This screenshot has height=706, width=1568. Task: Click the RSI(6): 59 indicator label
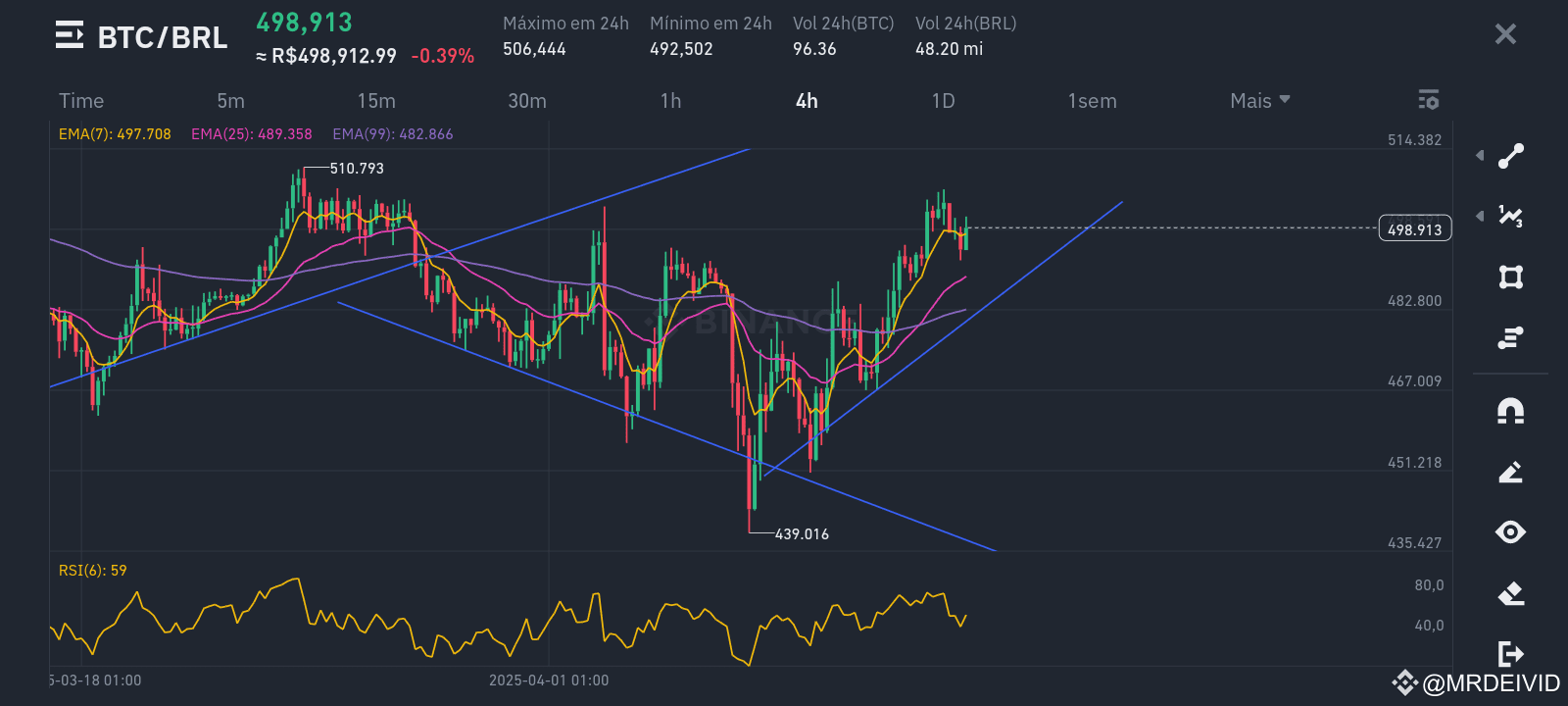coord(93,571)
